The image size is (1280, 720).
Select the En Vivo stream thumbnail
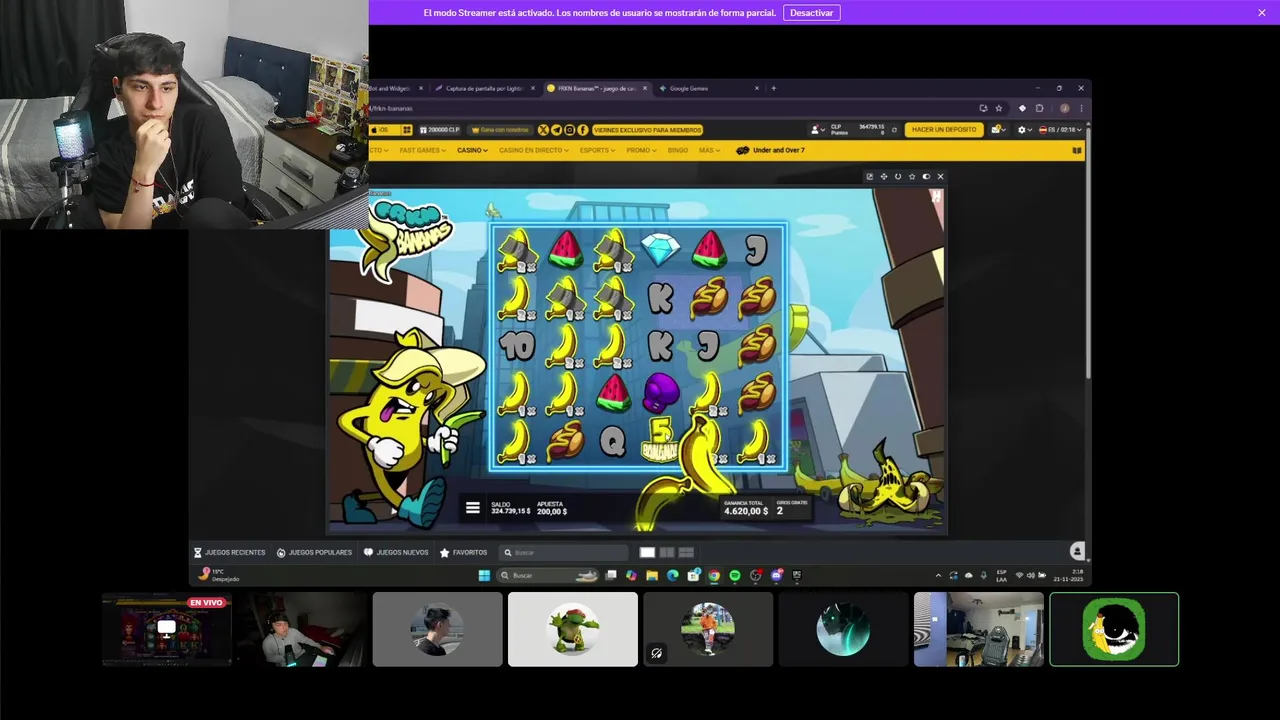(167, 629)
